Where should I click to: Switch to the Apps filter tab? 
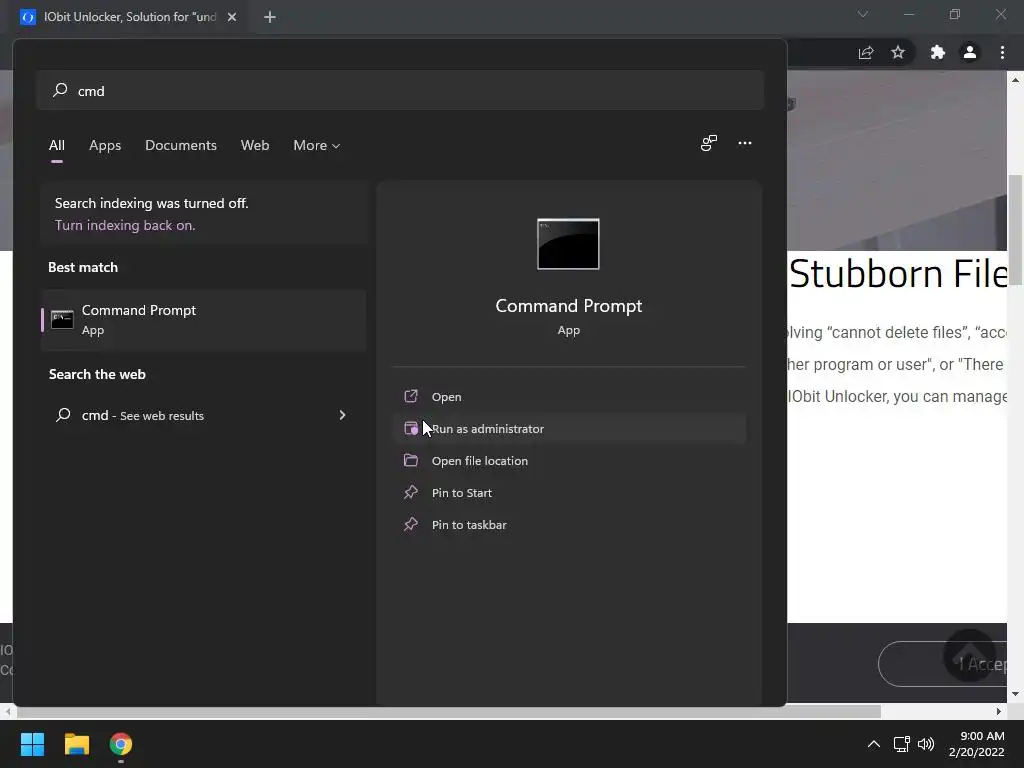(105, 146)
